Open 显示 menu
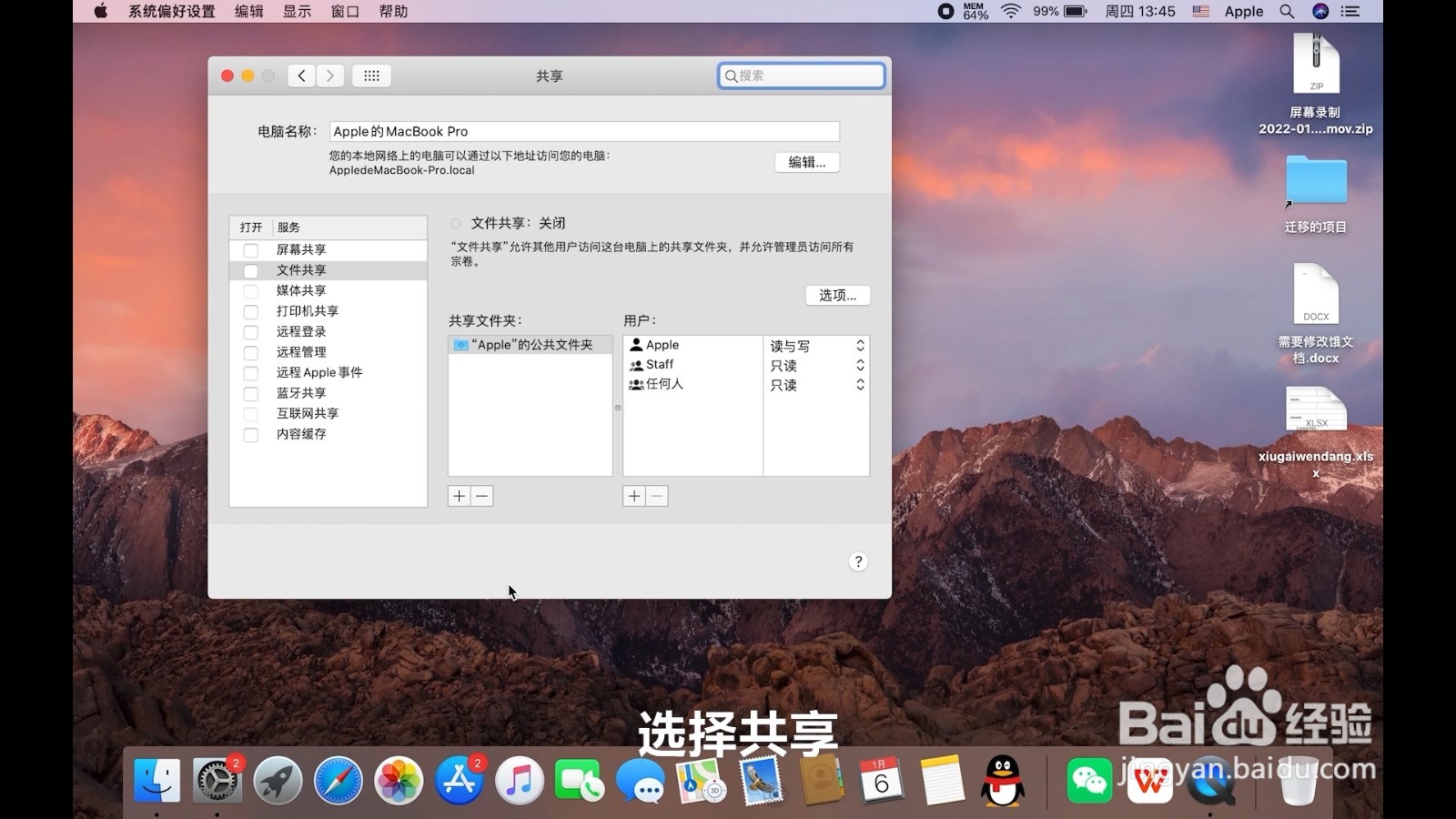This screenshot has height=819, width=1456. (297, 11)
